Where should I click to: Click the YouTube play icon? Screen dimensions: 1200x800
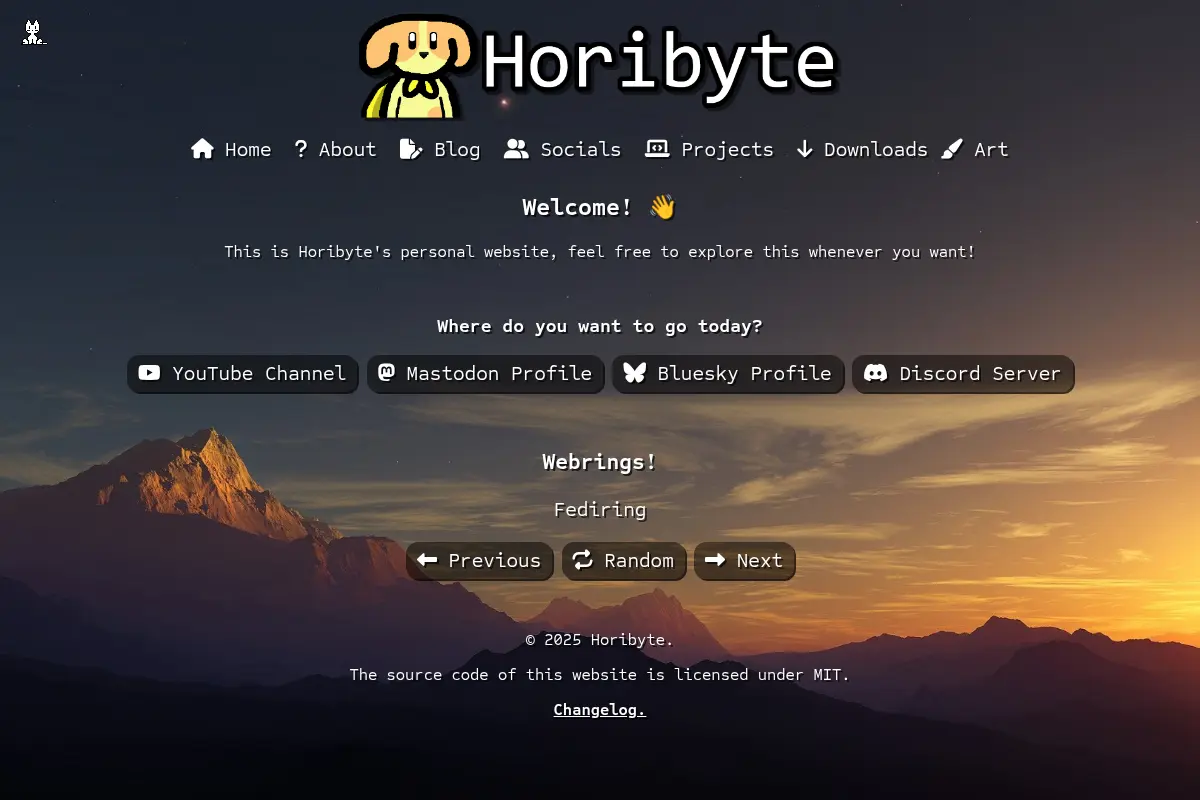[149, 373]
